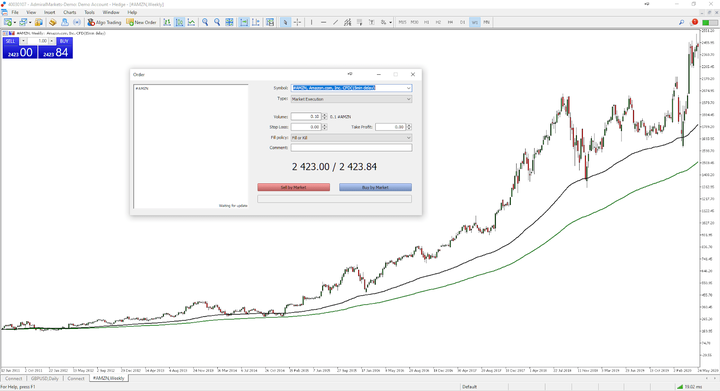720x391 pixels.
Task: Open the Profiles toolbar icon
Action: tap(23, 22)
